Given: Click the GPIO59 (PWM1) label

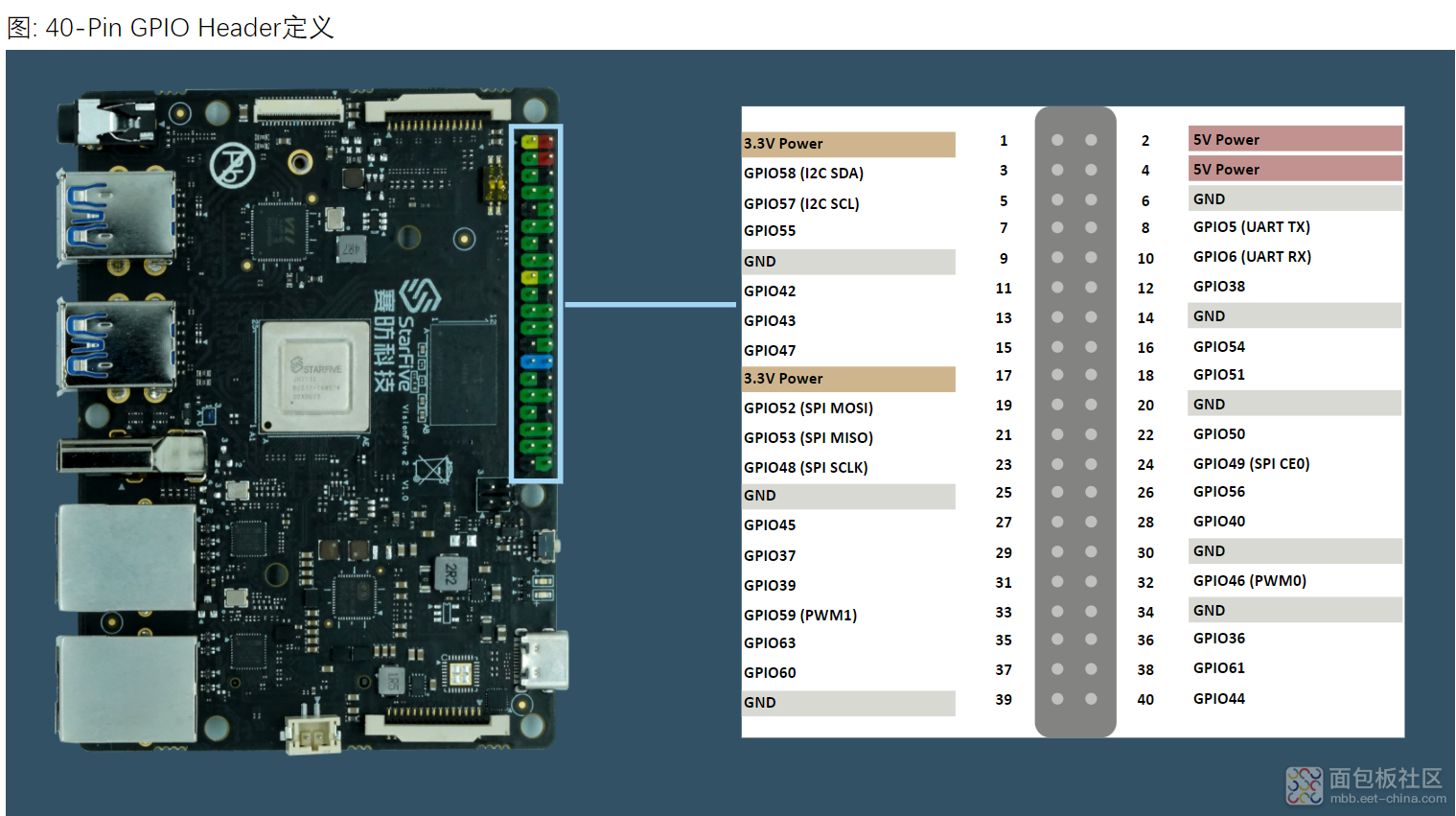Looking at the screenshot, I should click(800, 616).
